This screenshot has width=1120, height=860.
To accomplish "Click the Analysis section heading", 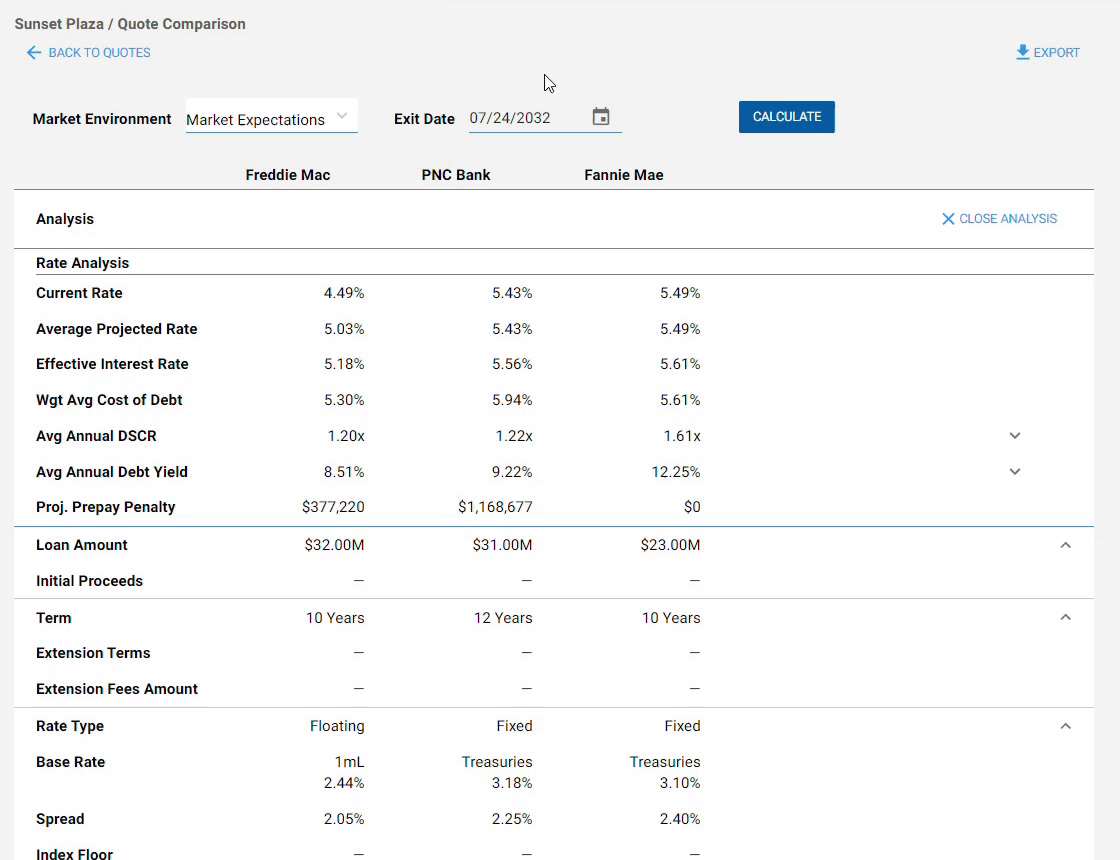I will [65, 219].
